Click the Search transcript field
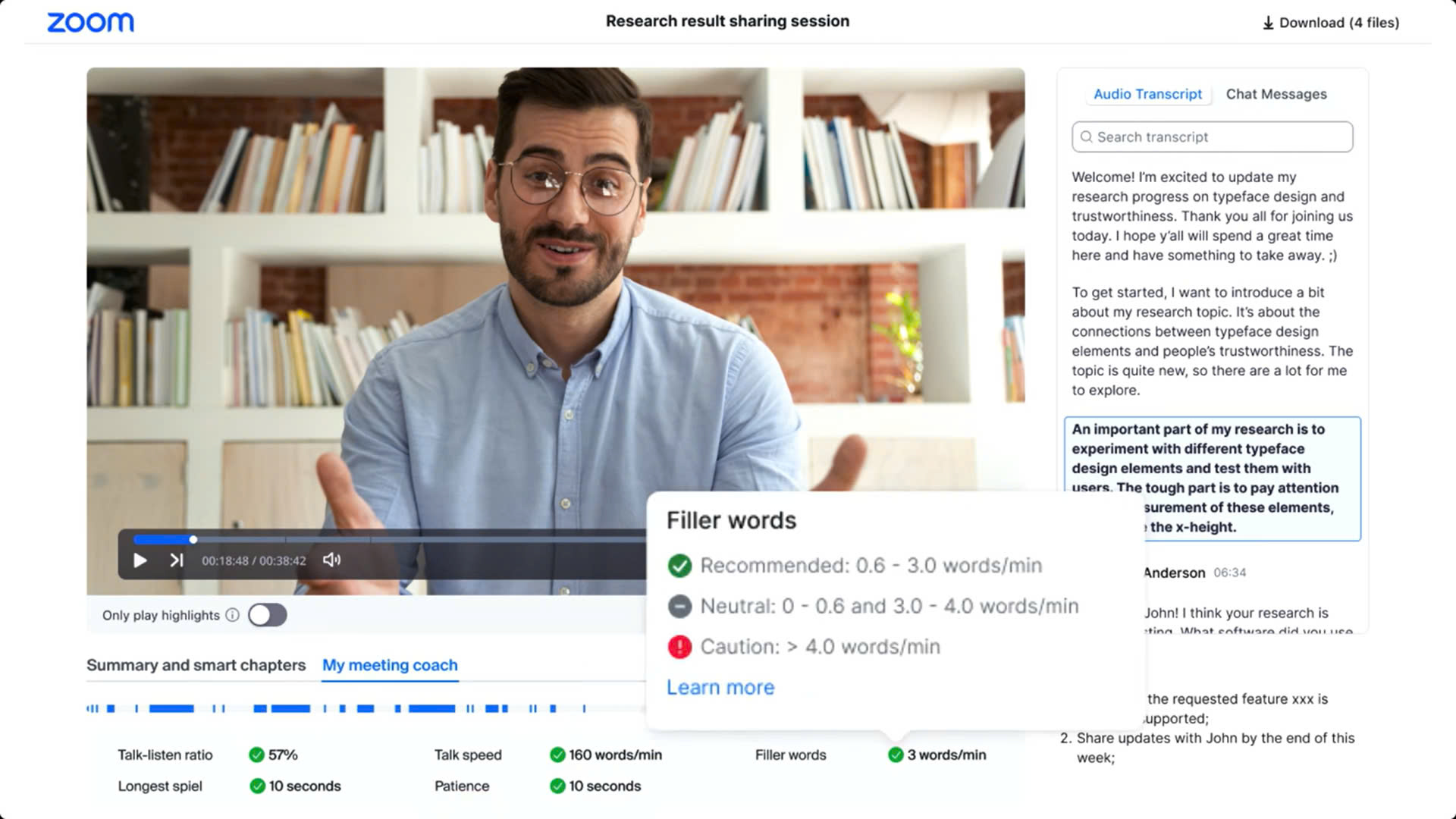This screenshot has height=819, width=1456. tap(1212, 137)
